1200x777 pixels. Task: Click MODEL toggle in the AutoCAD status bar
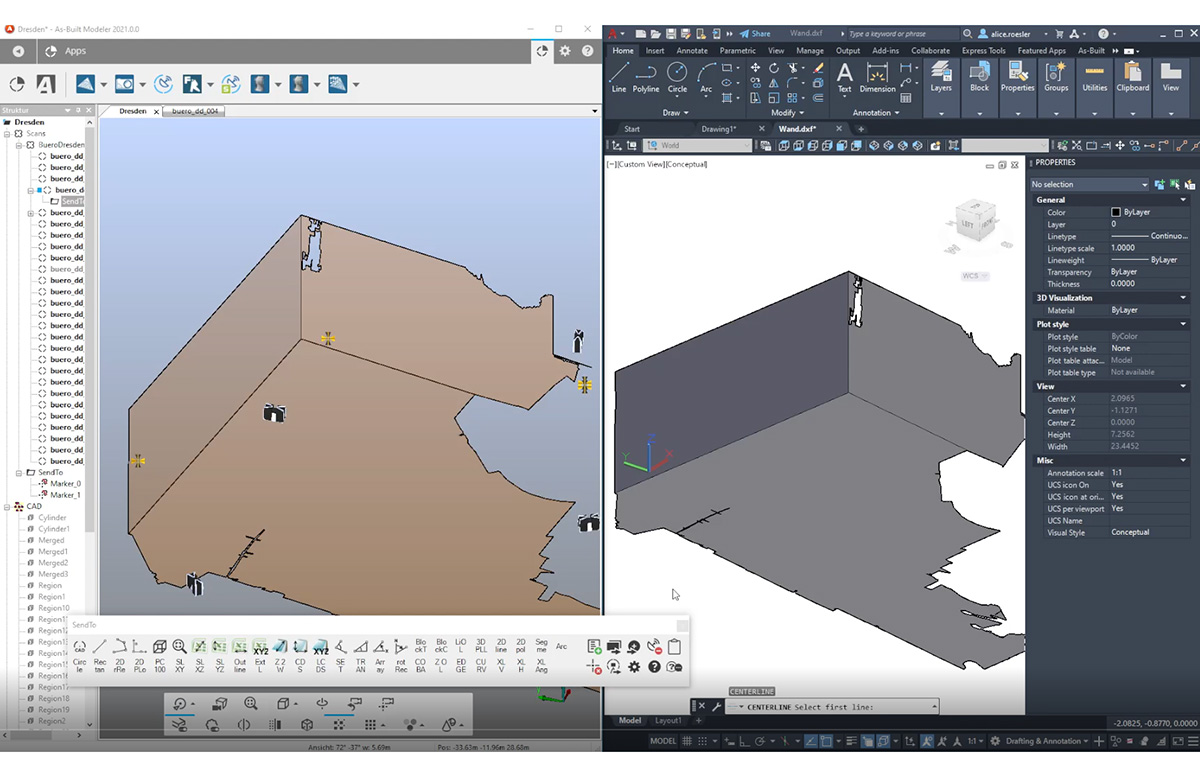[x=664, y=741]
